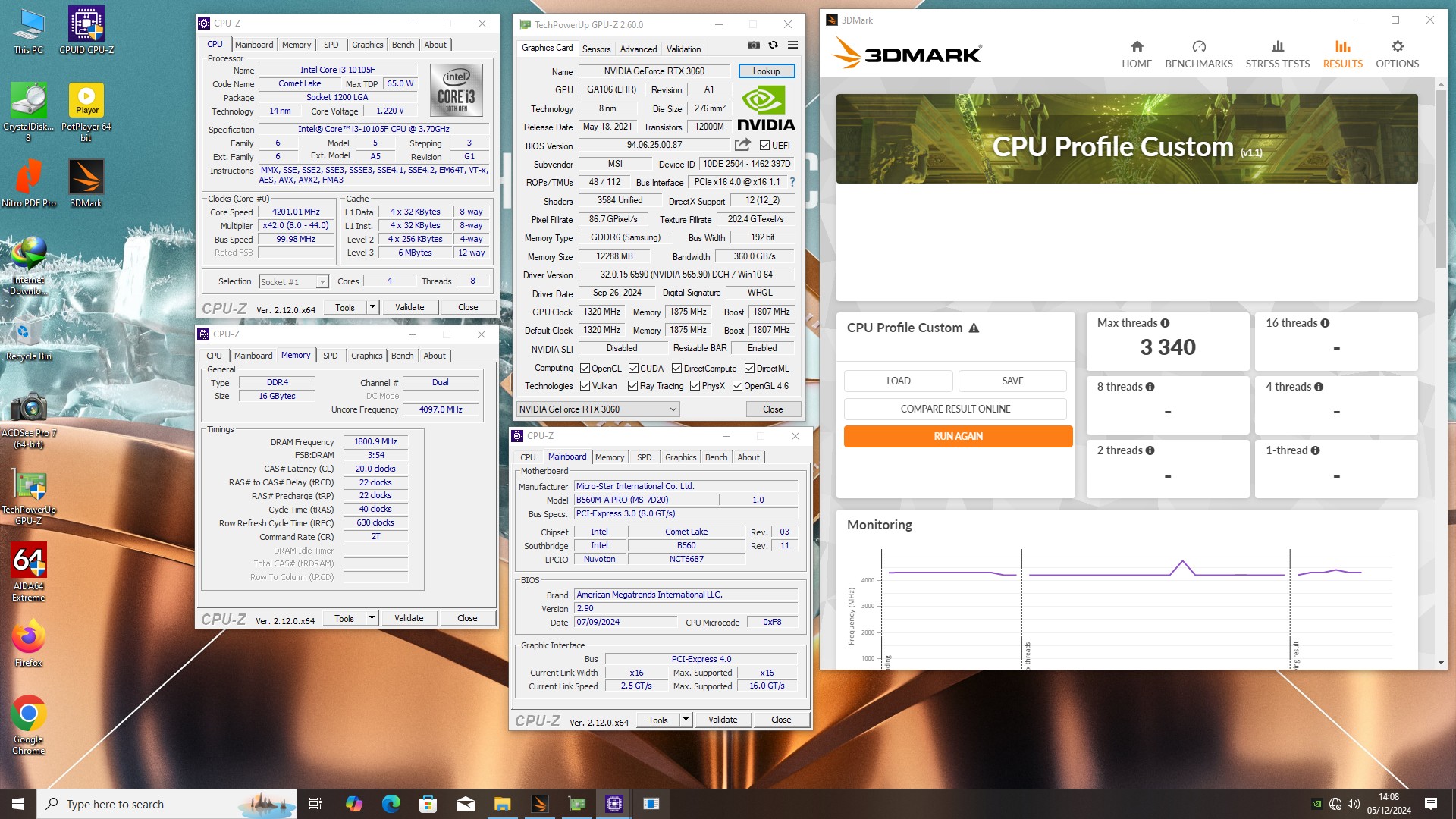Click taskbar search box
This screenshot has width=1456, height=819.
[x=167, y=804]
